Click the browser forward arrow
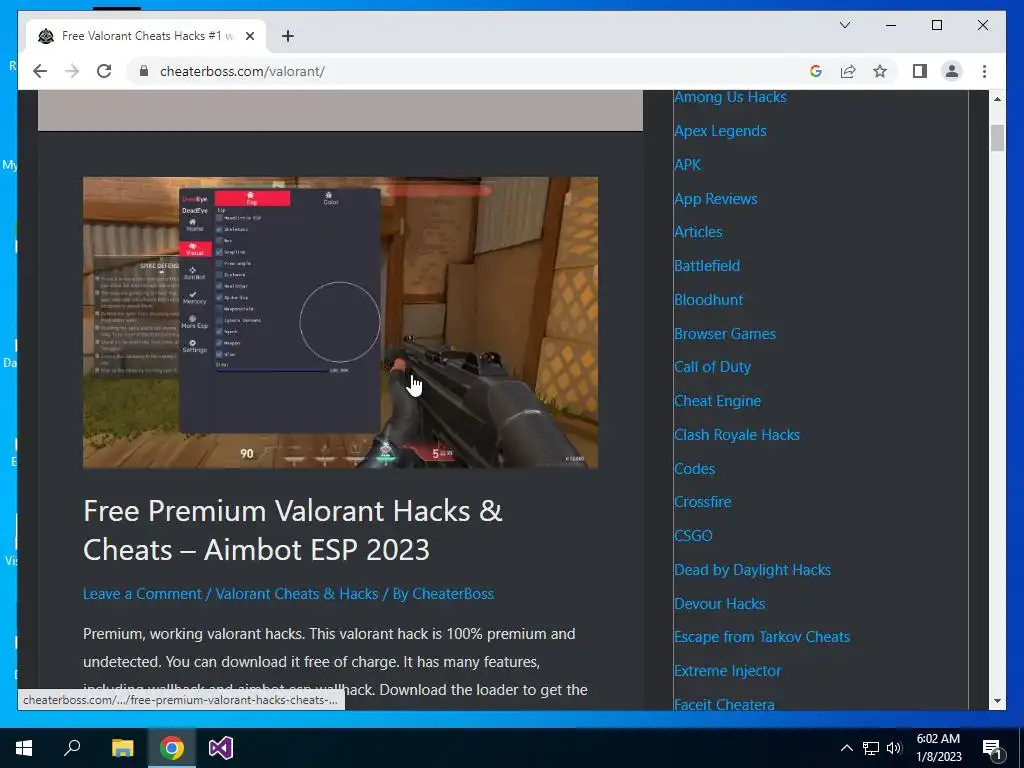 click(72, 71)
